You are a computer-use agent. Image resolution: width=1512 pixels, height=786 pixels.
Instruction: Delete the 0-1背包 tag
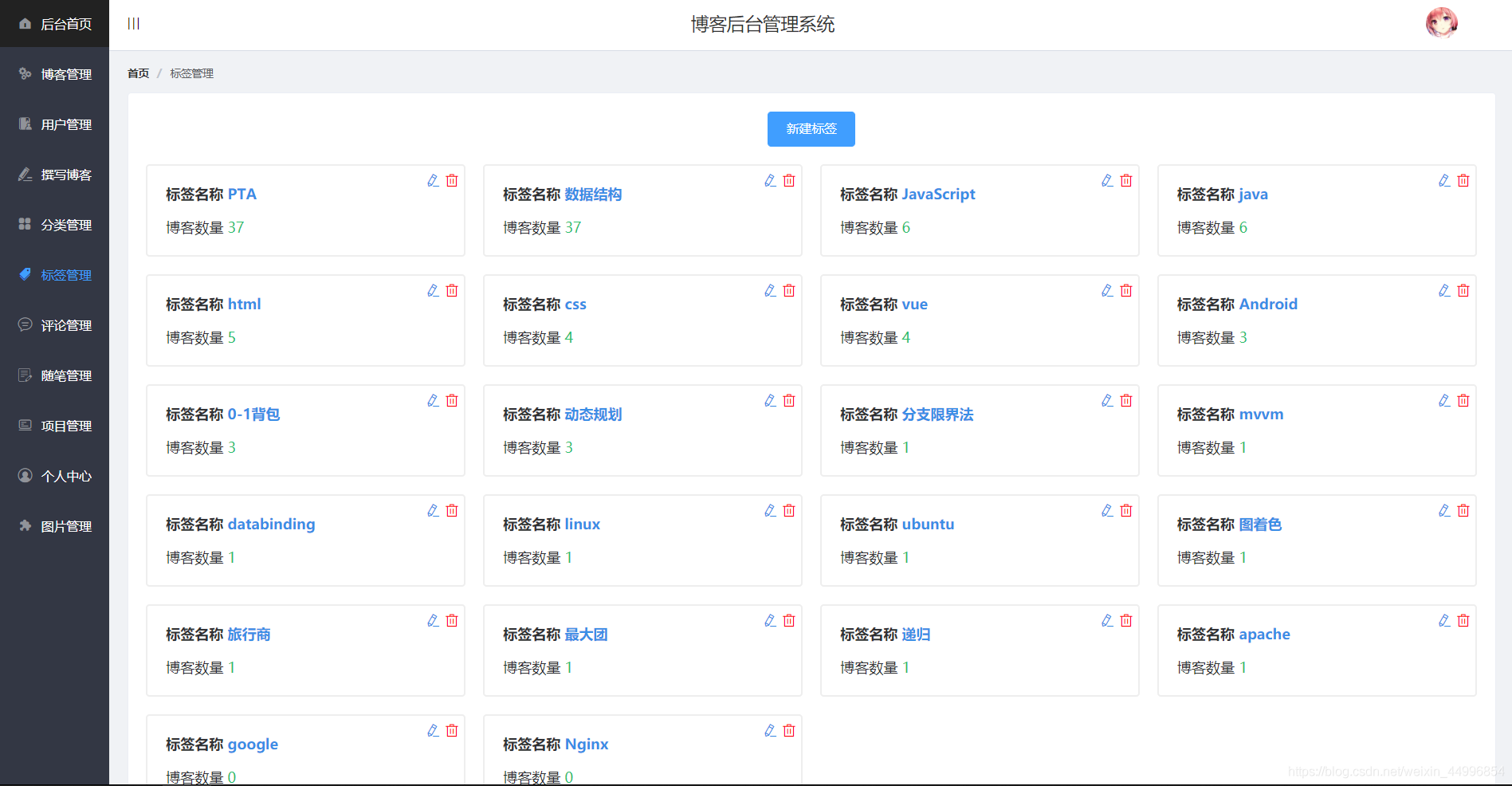452,400
